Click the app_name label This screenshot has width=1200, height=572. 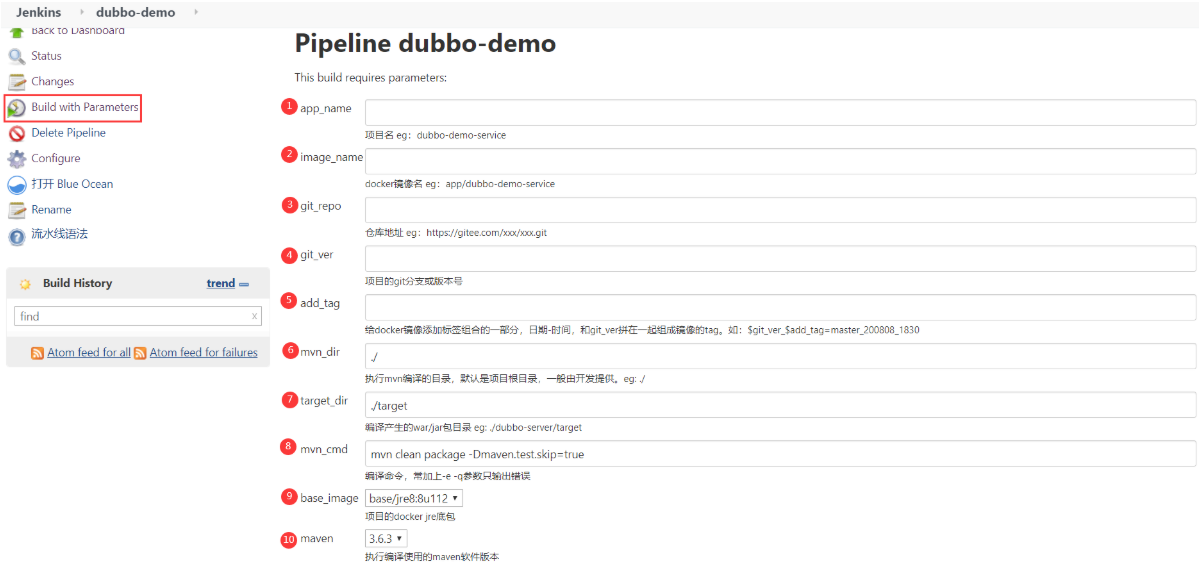(x=326, y=108)
